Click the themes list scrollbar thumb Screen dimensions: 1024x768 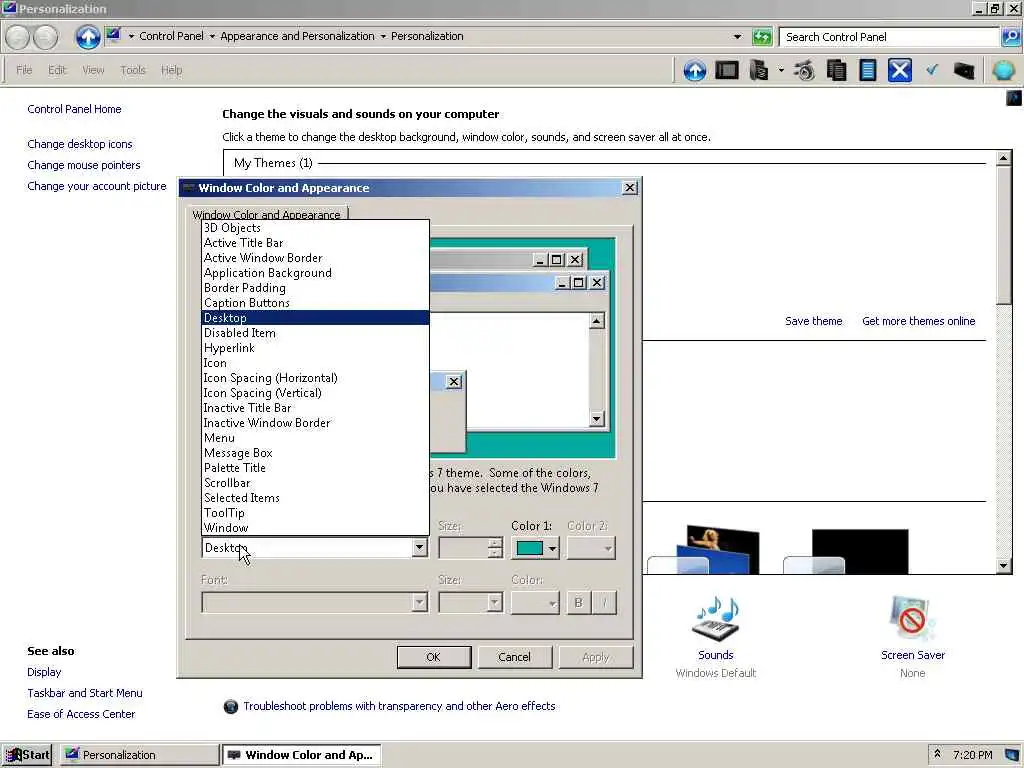[x=1004, y=235]
